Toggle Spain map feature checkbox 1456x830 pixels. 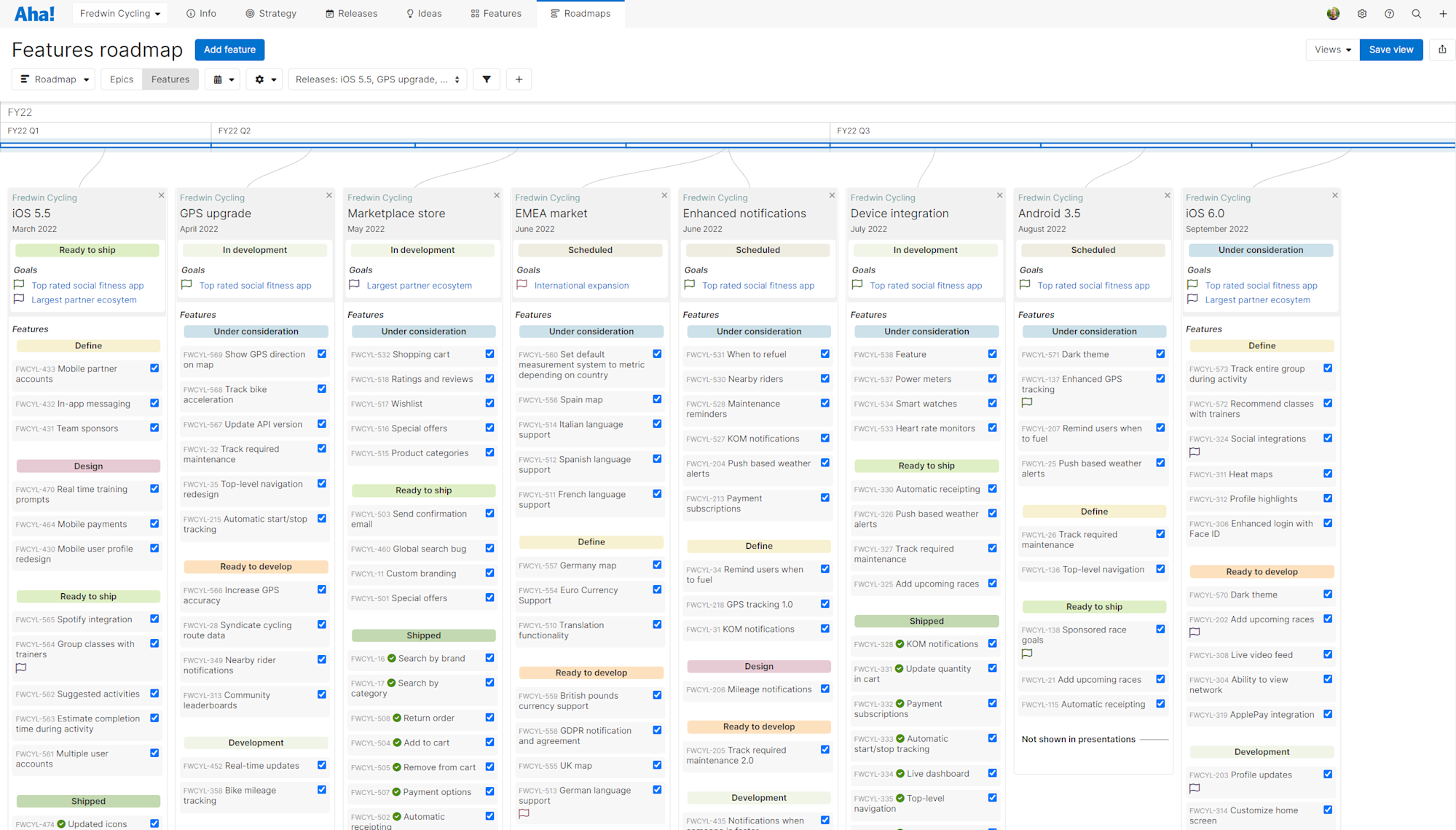pyautogui.click(x=657, y=399)
